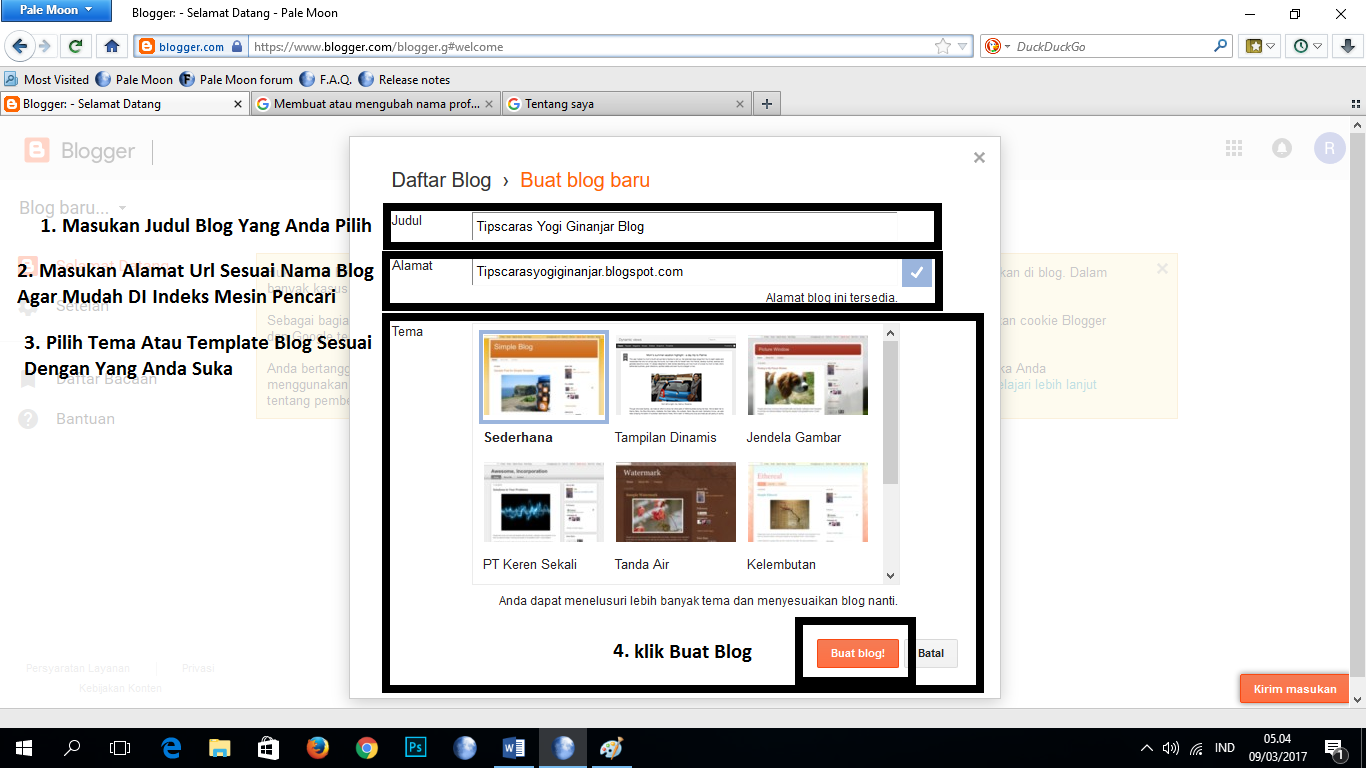Click blogger.com site identity badge
This screenshot has width=1366, height=768.
click(190, 46)
